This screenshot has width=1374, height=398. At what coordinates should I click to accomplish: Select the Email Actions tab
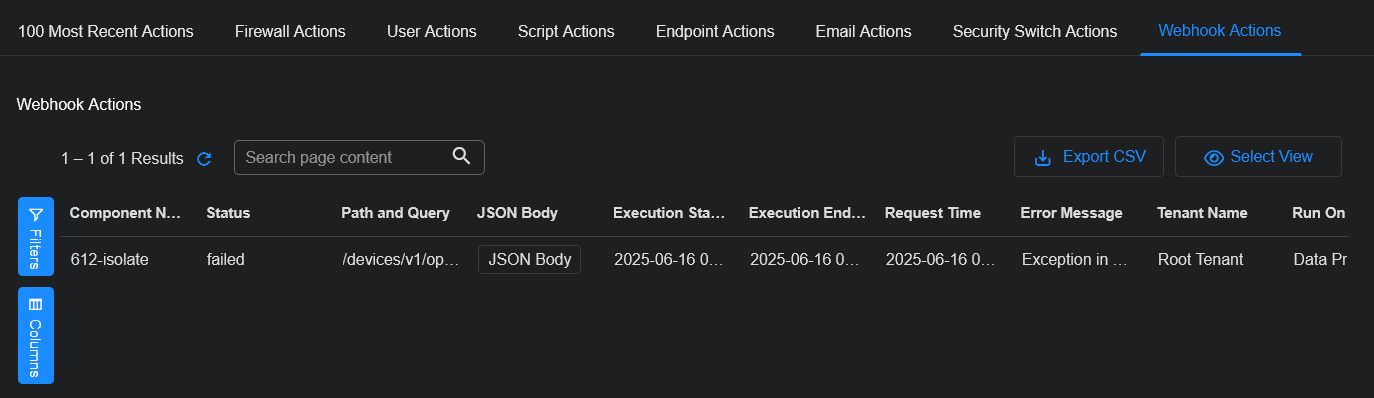(863, 31)
